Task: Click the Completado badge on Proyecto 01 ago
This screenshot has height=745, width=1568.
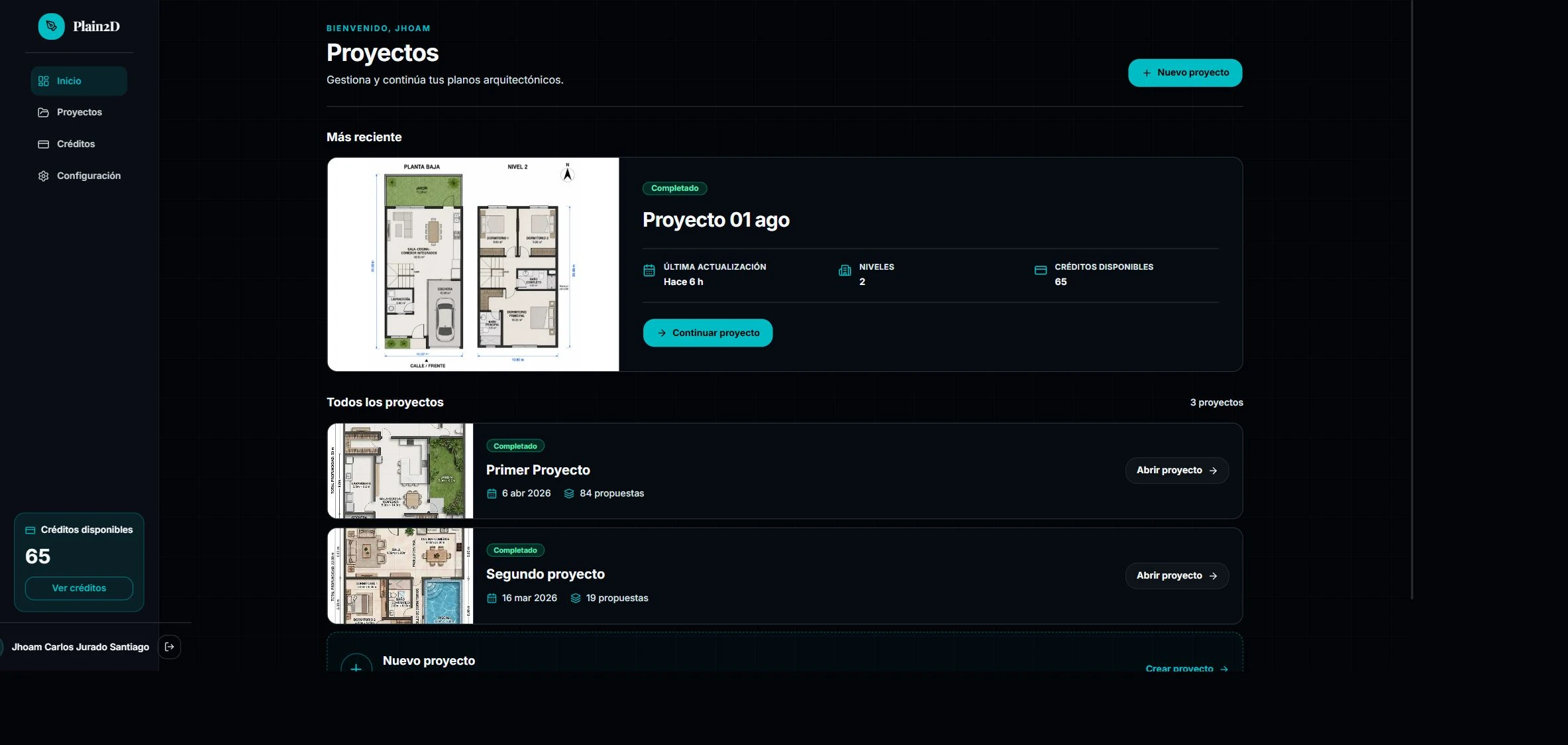Action: [674, 188]
